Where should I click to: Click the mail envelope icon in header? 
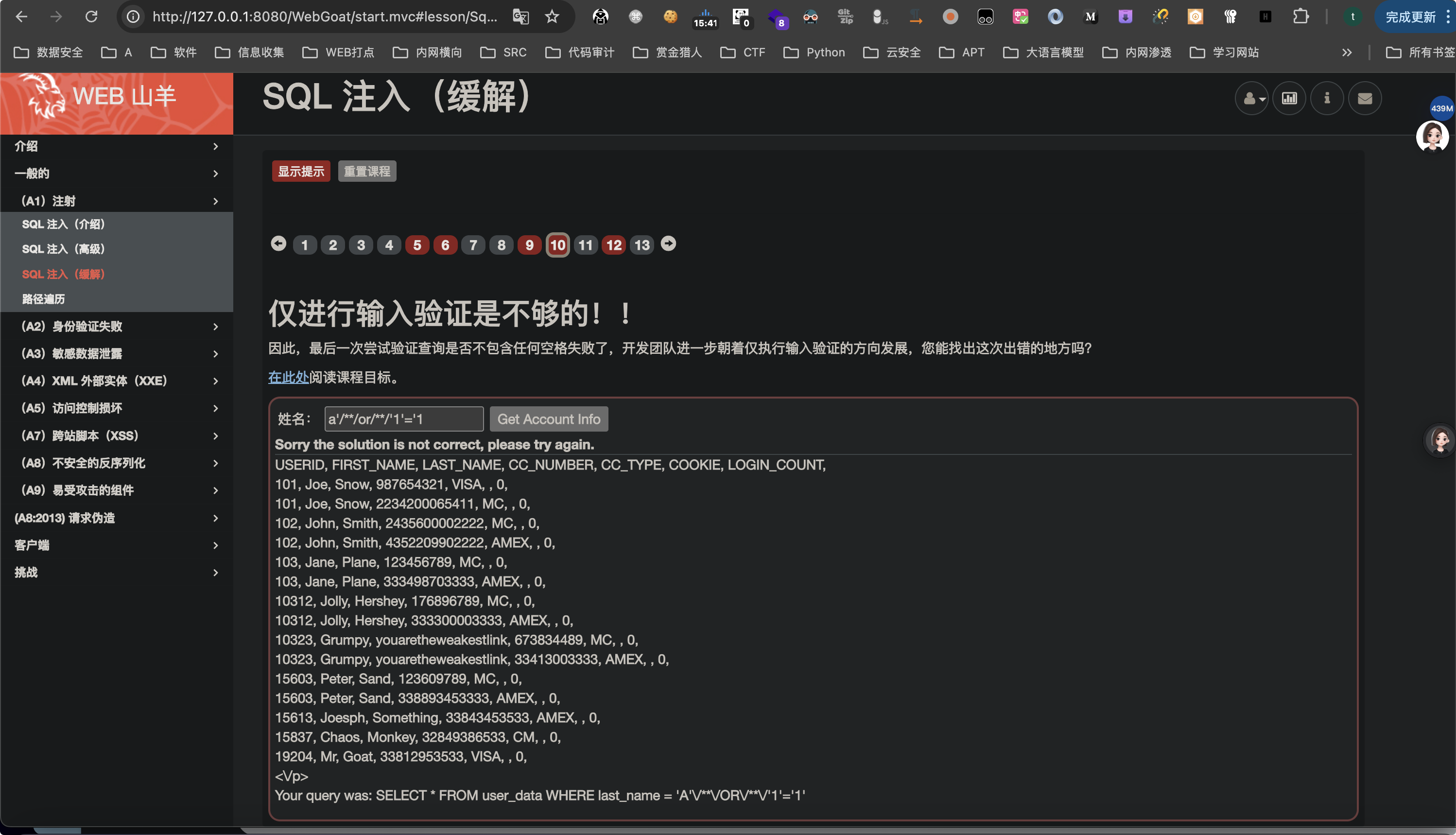coord(1365,99)
